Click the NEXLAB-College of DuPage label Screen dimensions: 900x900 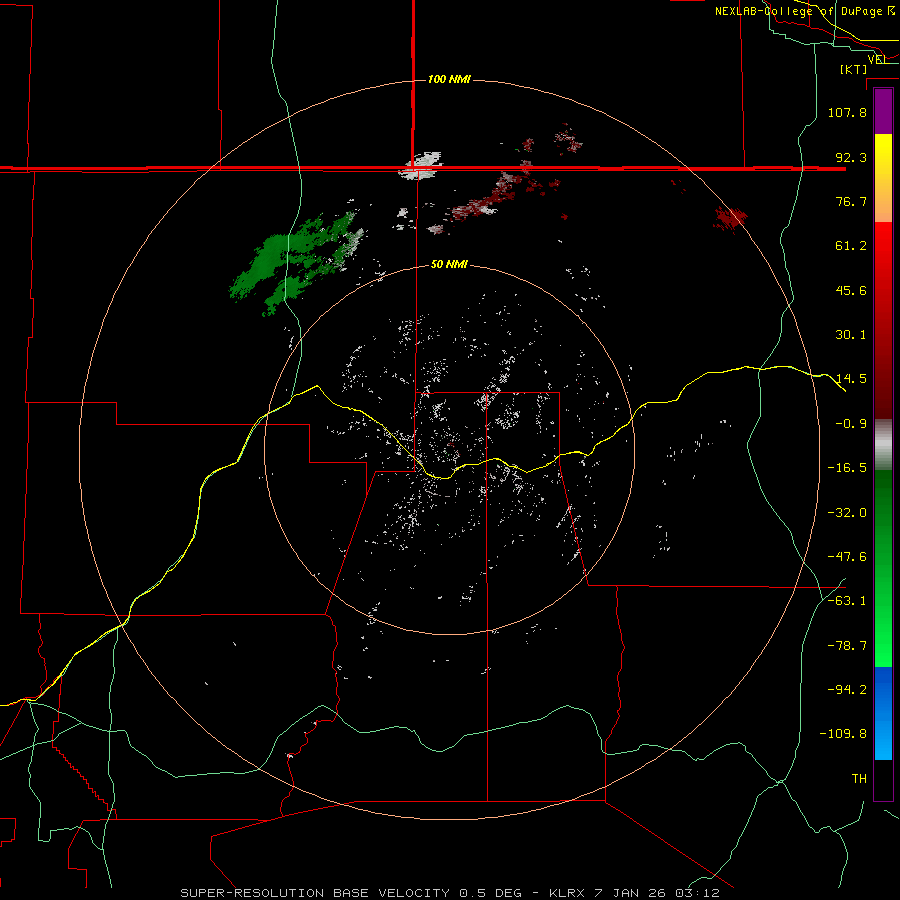tap(805, 11)
